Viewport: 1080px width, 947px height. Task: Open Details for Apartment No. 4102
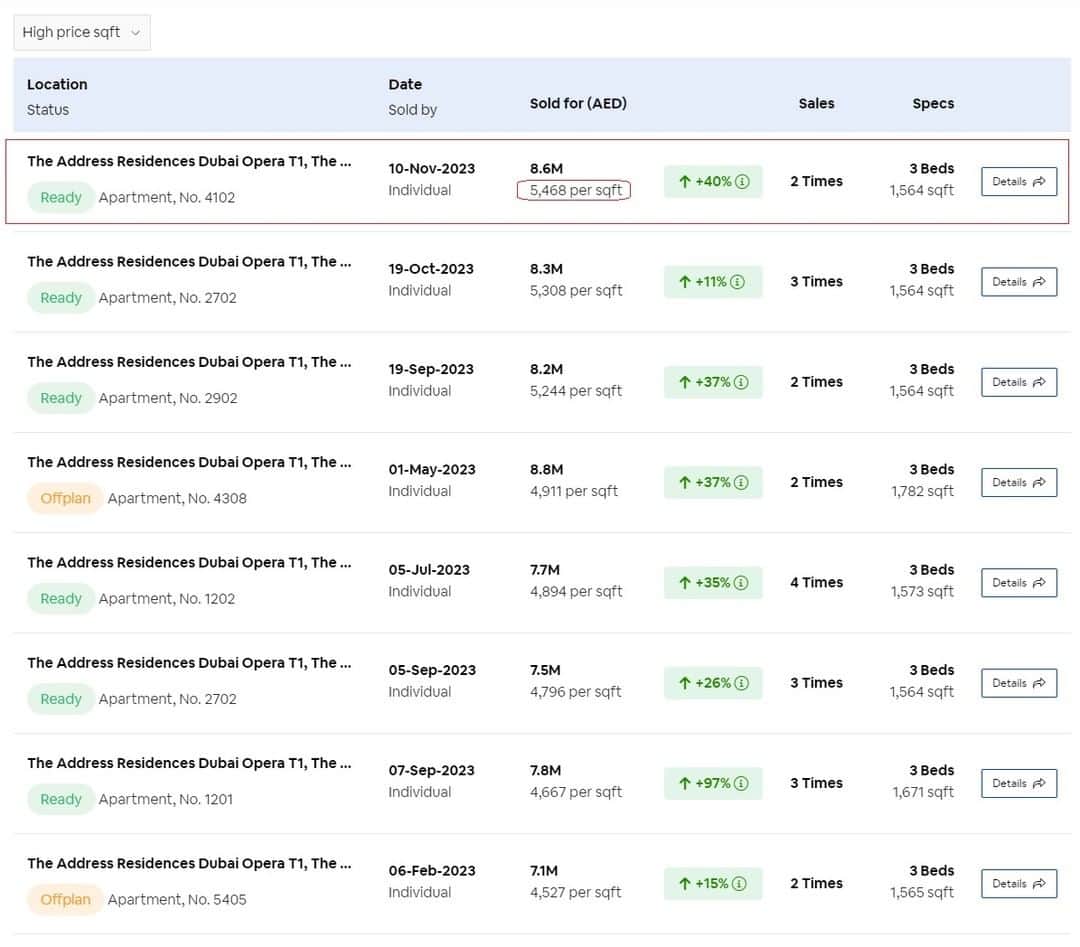1019,182
